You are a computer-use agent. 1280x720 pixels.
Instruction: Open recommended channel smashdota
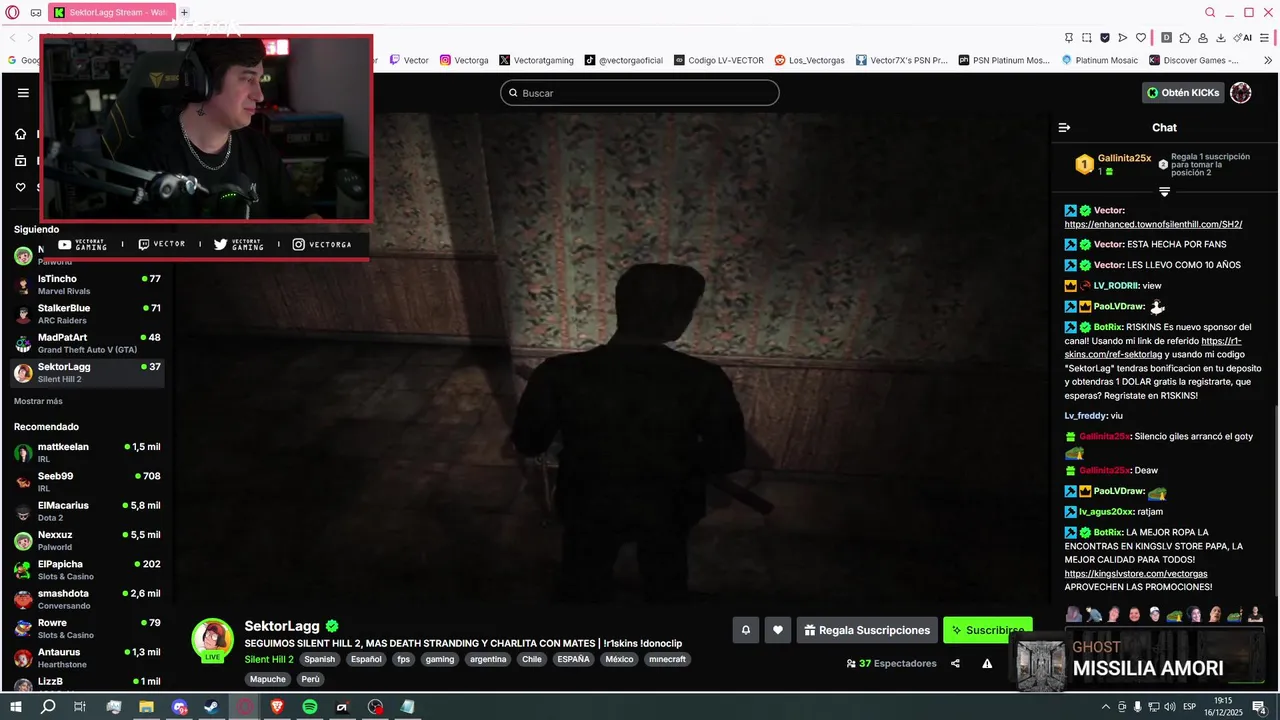coord(88,599)
